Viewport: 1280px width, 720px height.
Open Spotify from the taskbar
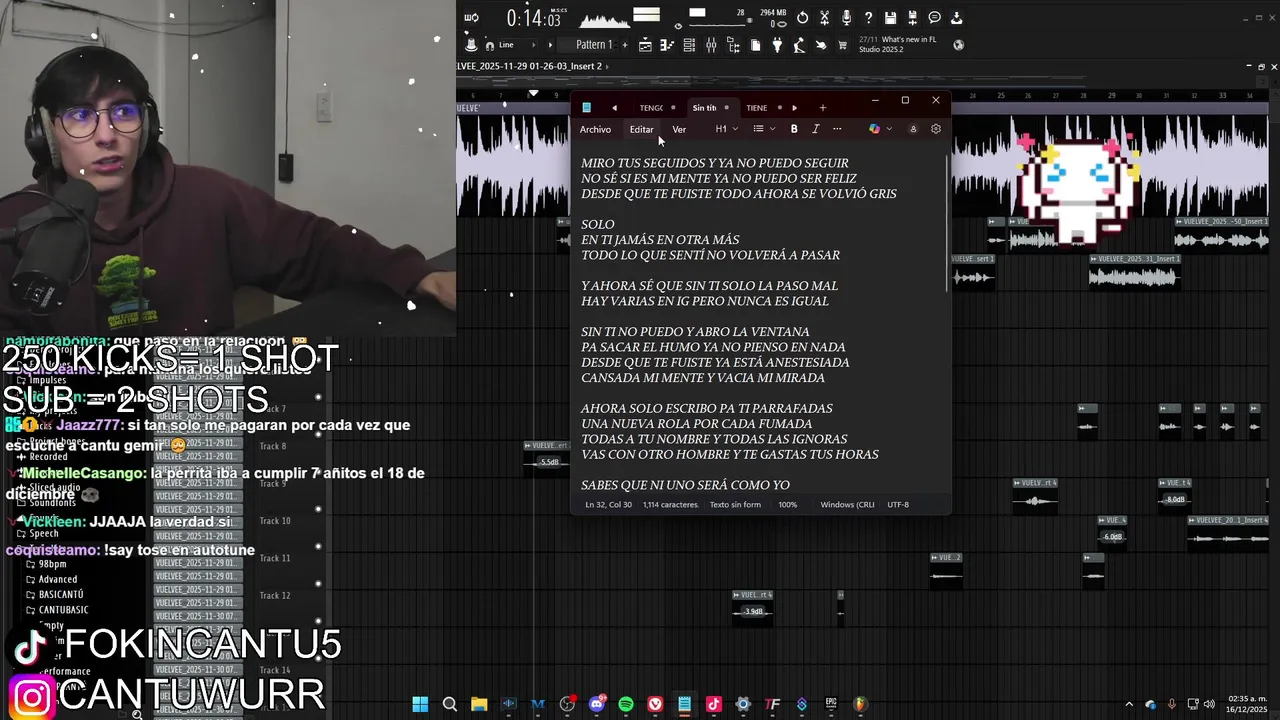click(x=626, y=704)
